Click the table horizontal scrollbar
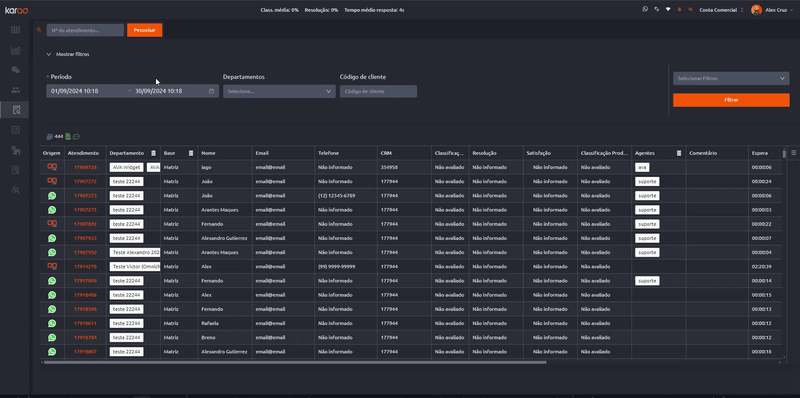 point(295,362)
